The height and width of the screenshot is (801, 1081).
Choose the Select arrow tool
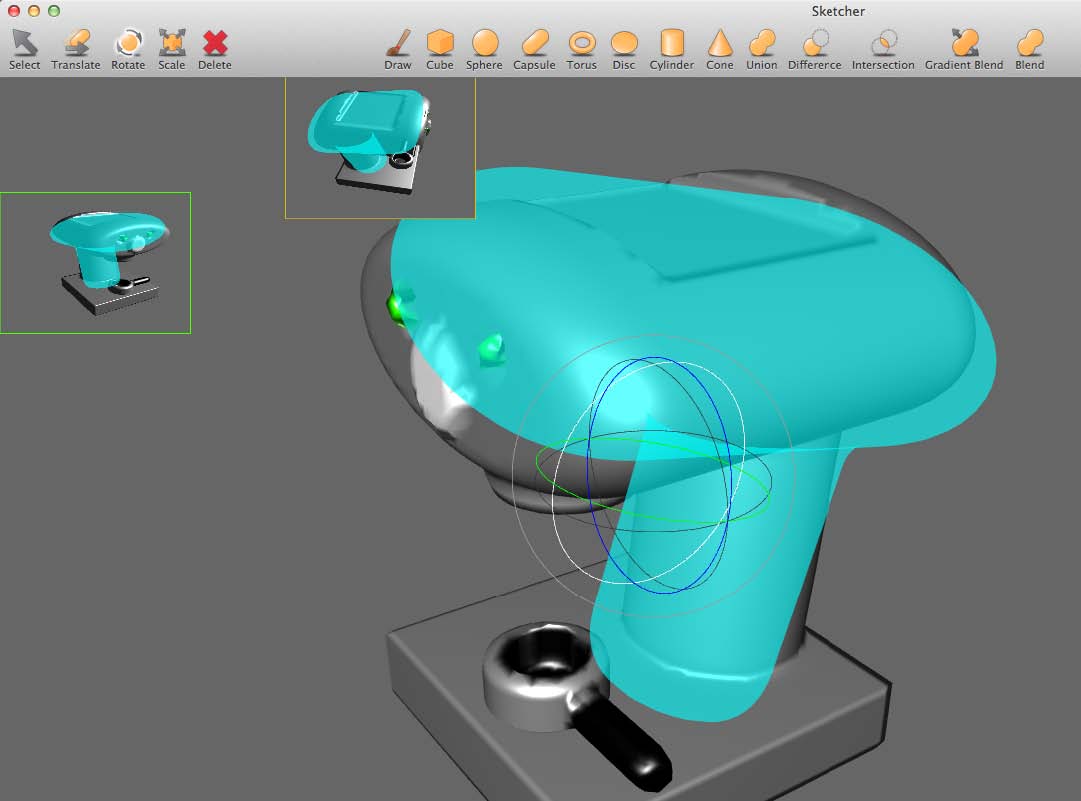(25, 50)
